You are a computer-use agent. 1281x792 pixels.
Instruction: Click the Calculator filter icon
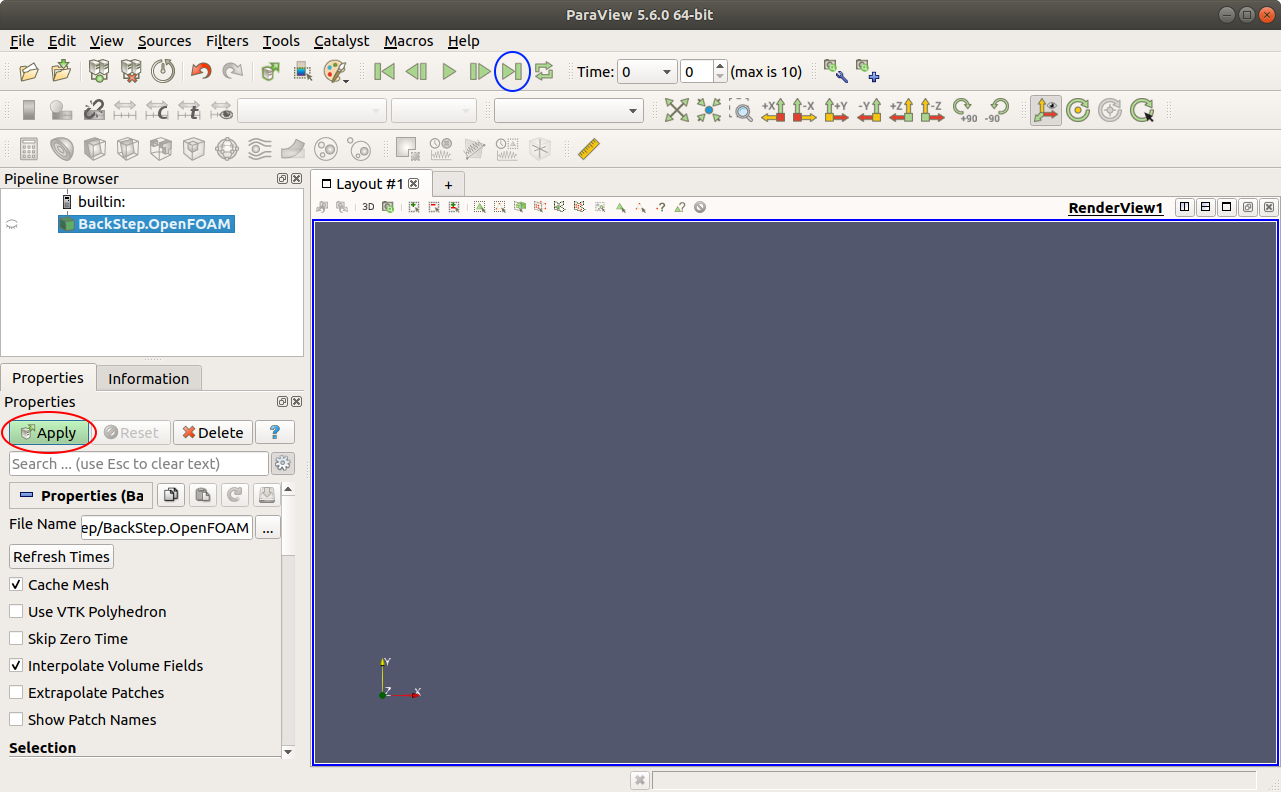(29, 149)
